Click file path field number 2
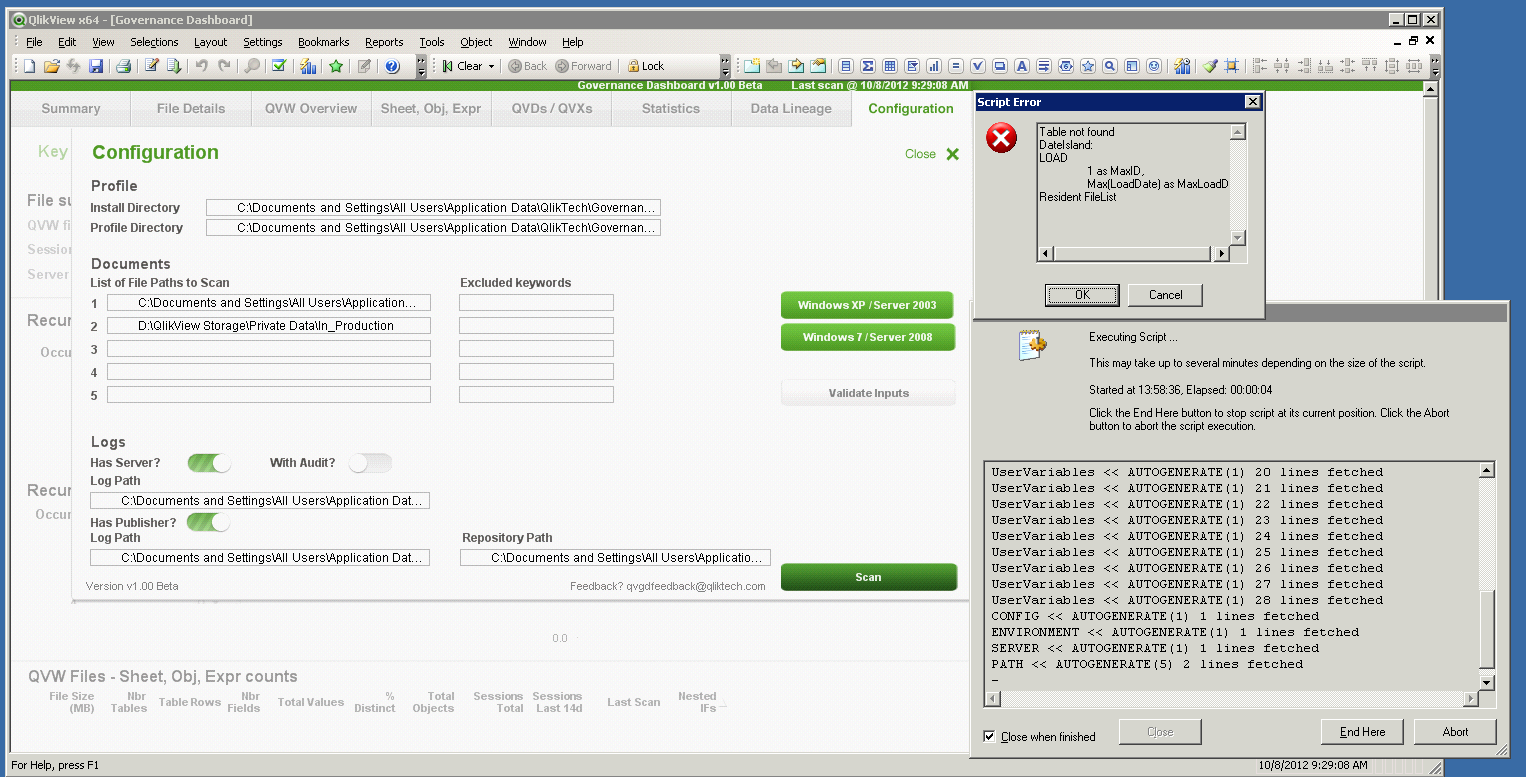1526x777 pixels. click(x=269, y=326)
